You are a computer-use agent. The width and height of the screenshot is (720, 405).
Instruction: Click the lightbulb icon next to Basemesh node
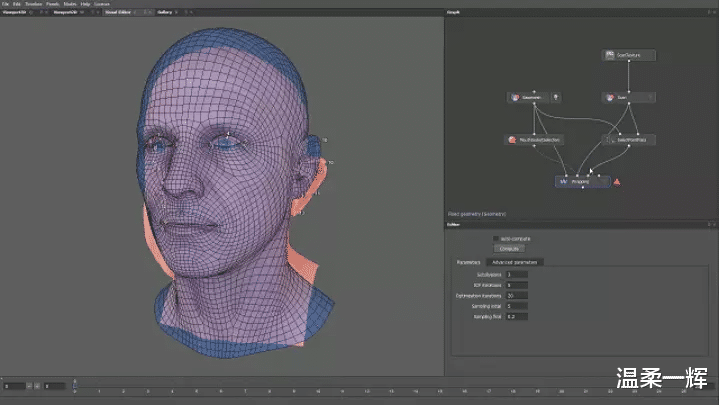coord(555,98)
